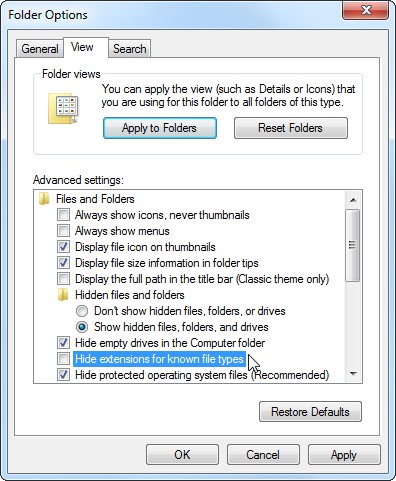Click the Reset Folders button

291,128
